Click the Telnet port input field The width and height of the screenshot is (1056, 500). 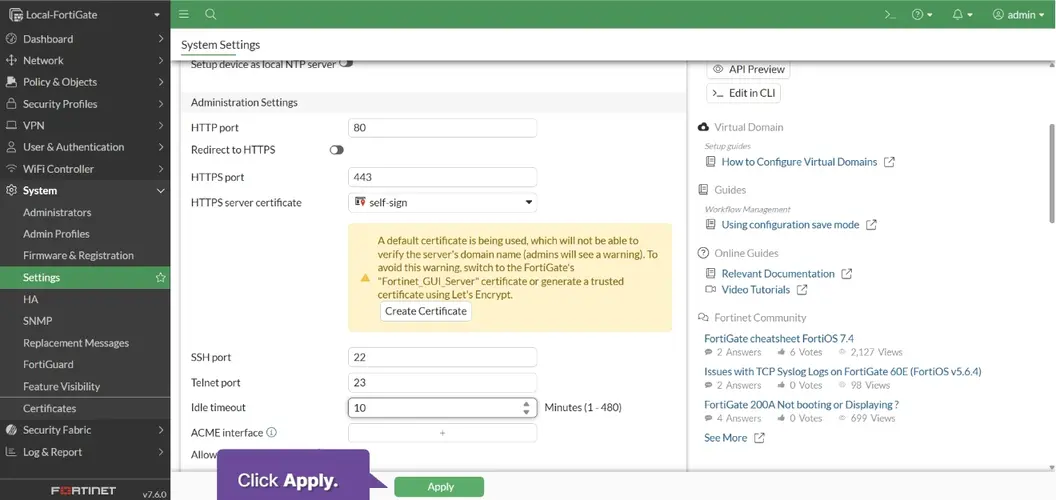(442, 383)
